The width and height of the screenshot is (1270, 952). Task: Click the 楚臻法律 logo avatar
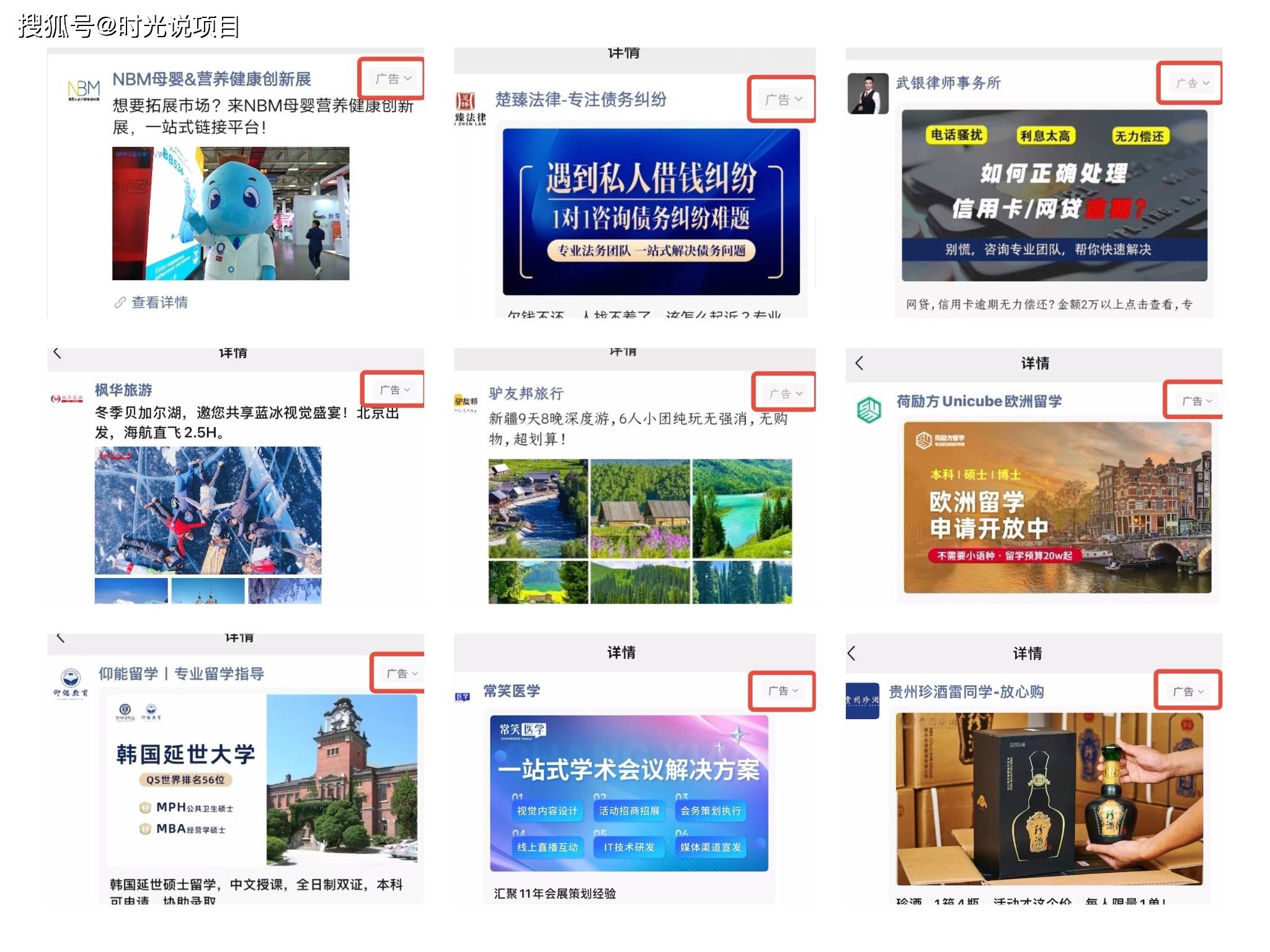pyautogui.click(x=469, y=108)
